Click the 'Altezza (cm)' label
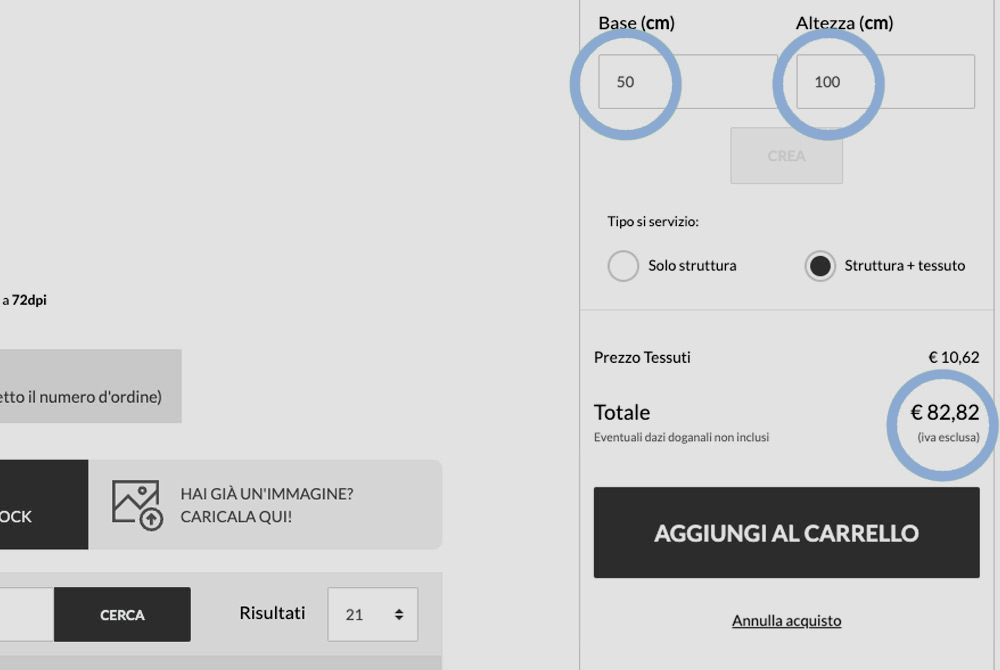 (844, 23)
